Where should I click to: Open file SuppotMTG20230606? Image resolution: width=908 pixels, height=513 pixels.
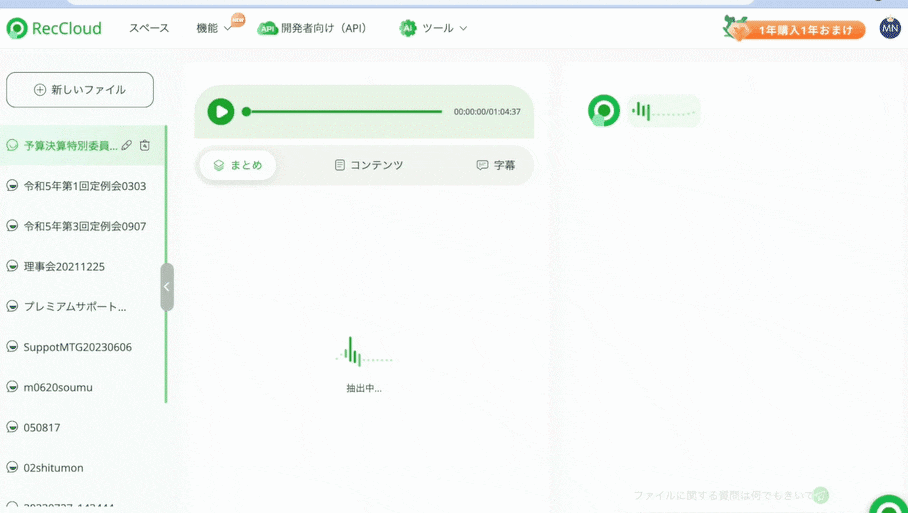pyautogui.click(x=78, y=347)
